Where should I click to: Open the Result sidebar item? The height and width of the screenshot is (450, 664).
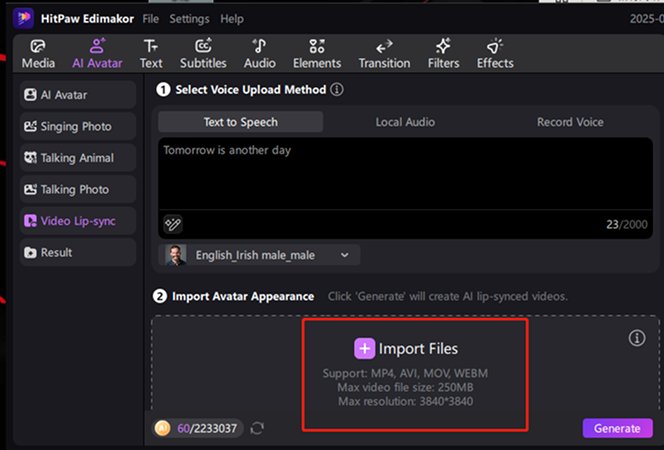[78, 252]
